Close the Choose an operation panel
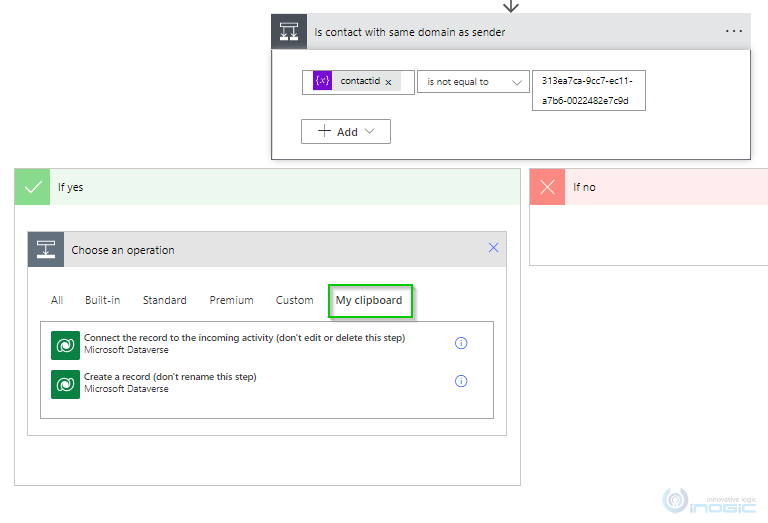The image size is (768, 523). [x=493, y=248]
